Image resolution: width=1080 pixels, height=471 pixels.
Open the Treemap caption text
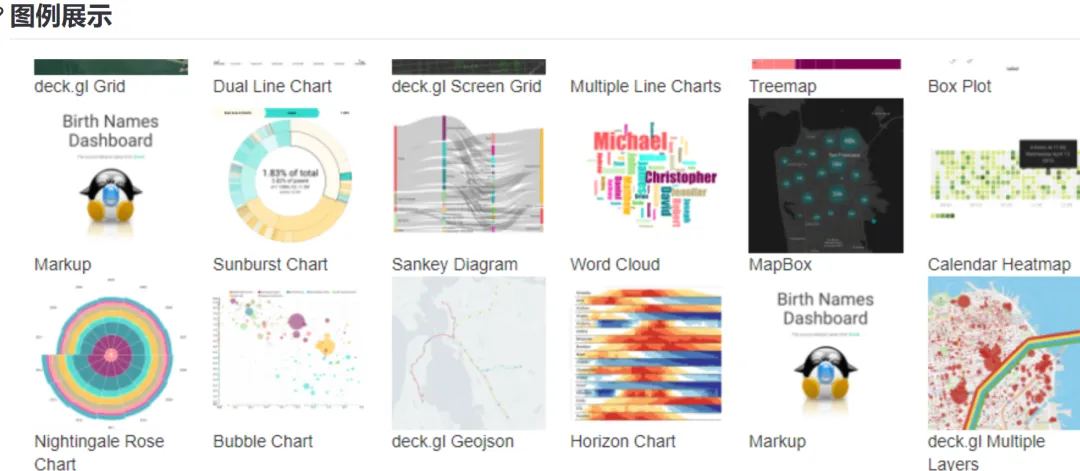pos(783,87)
